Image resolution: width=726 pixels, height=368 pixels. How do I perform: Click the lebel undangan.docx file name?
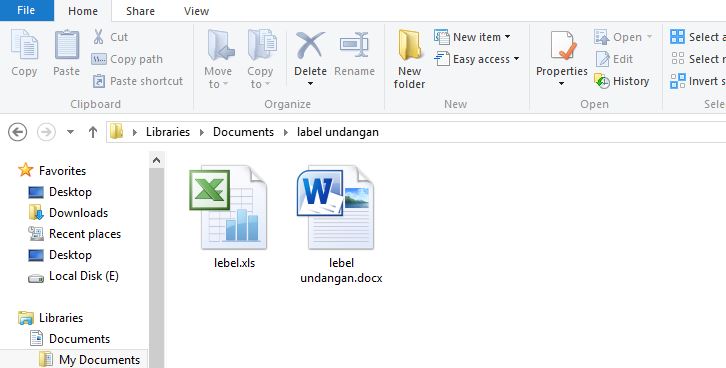click(341, 270)
